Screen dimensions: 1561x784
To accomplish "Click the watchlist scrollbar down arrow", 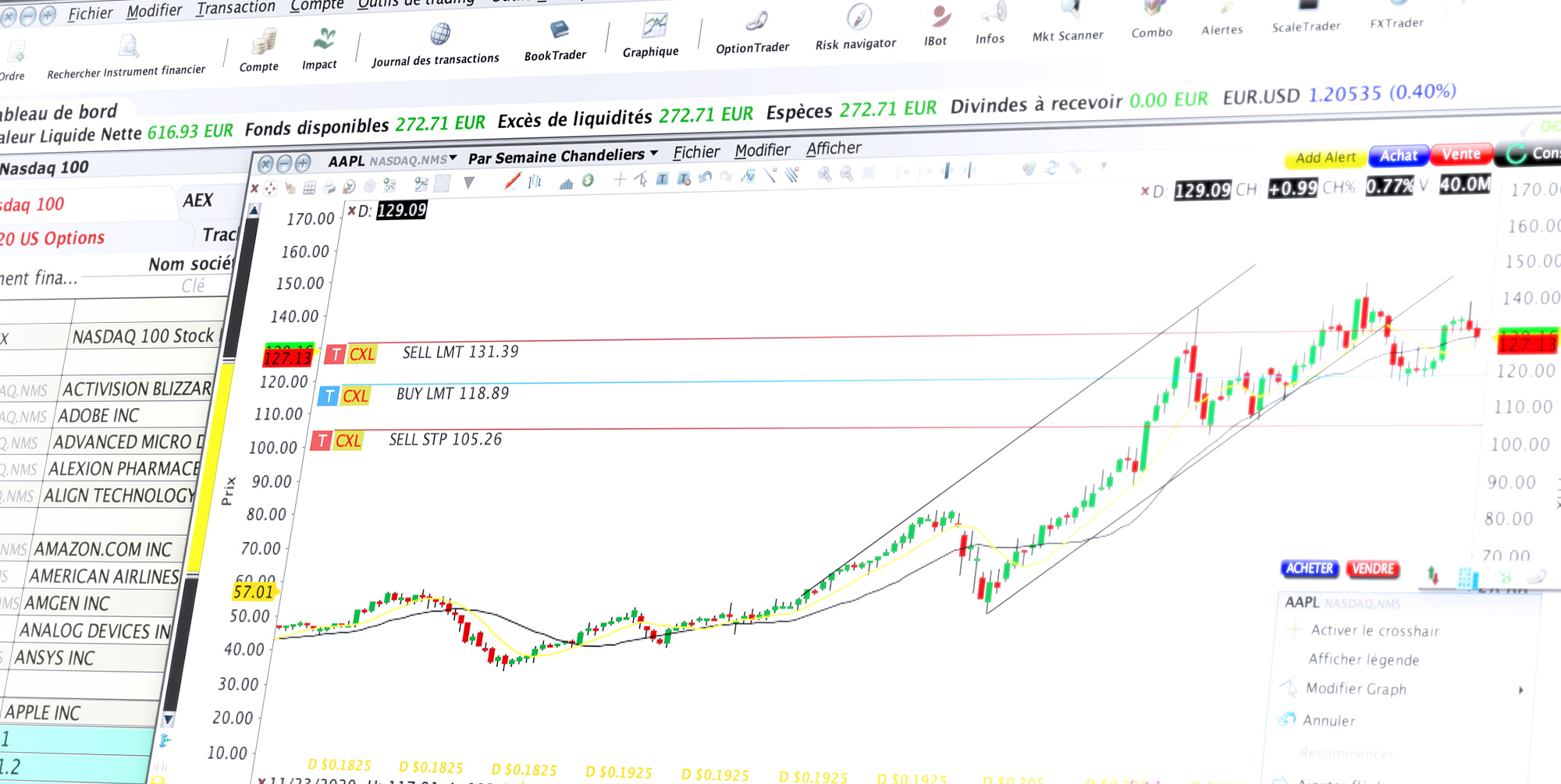I will pyautogui.click(x=168, y=719).
